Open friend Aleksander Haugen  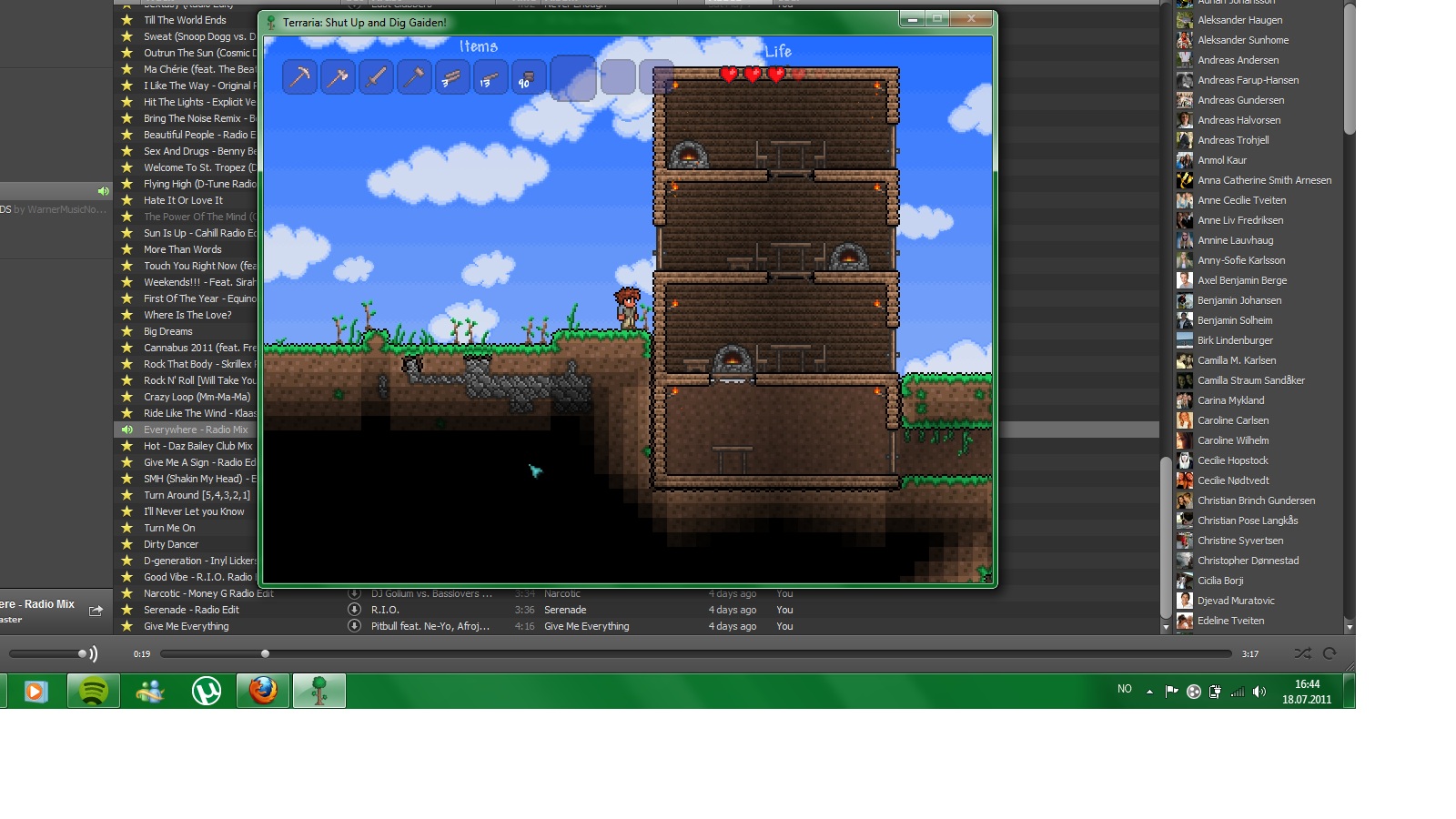click(x=1240, y=20)
